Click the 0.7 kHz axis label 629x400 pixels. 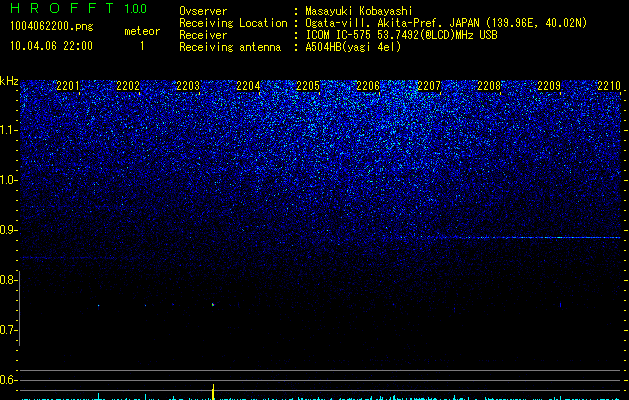[8, 330]
